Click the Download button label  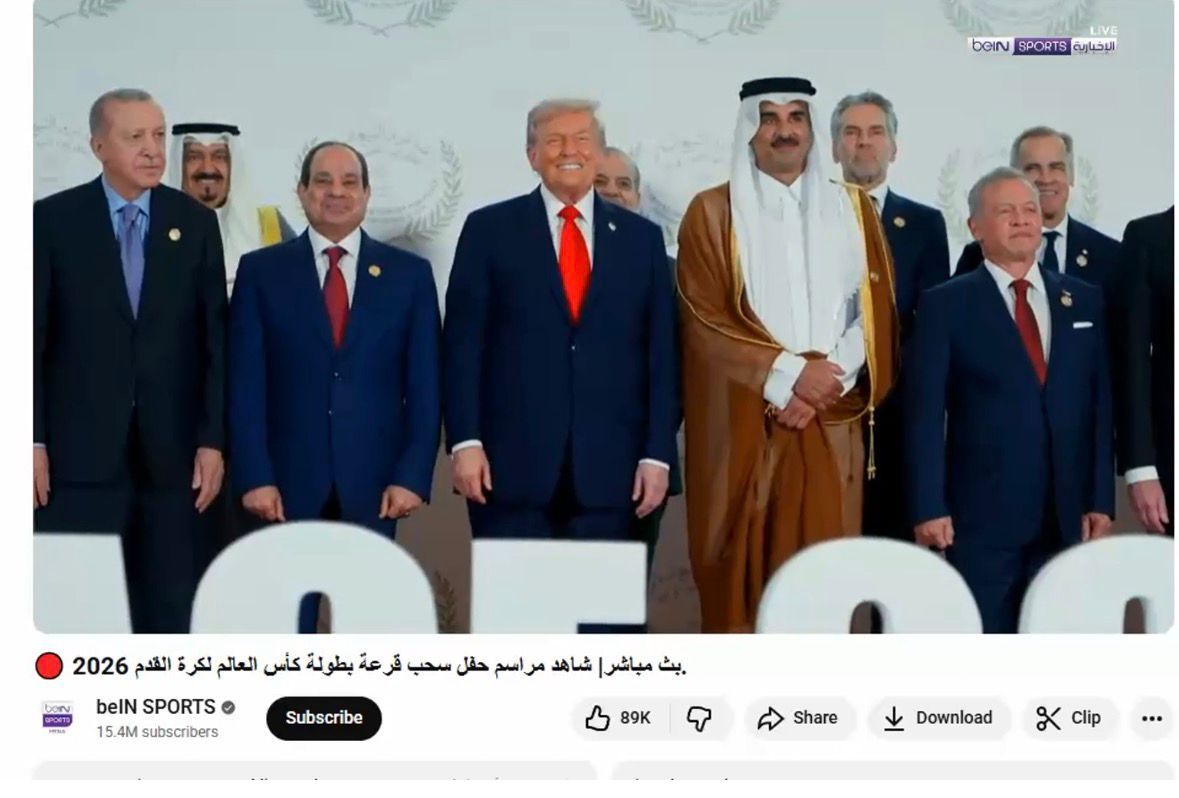pos(953,718)
